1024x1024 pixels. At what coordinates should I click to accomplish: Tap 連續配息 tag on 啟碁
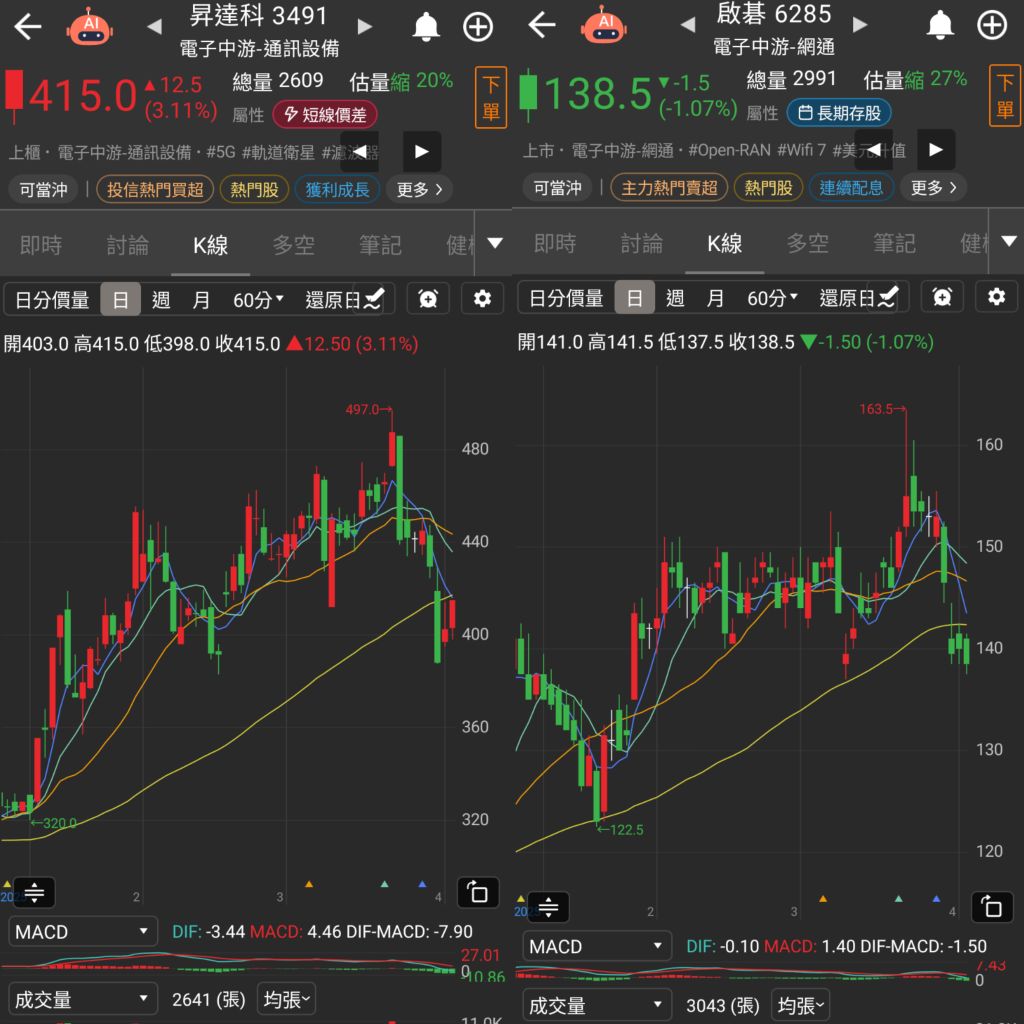[x=851, y=187]
